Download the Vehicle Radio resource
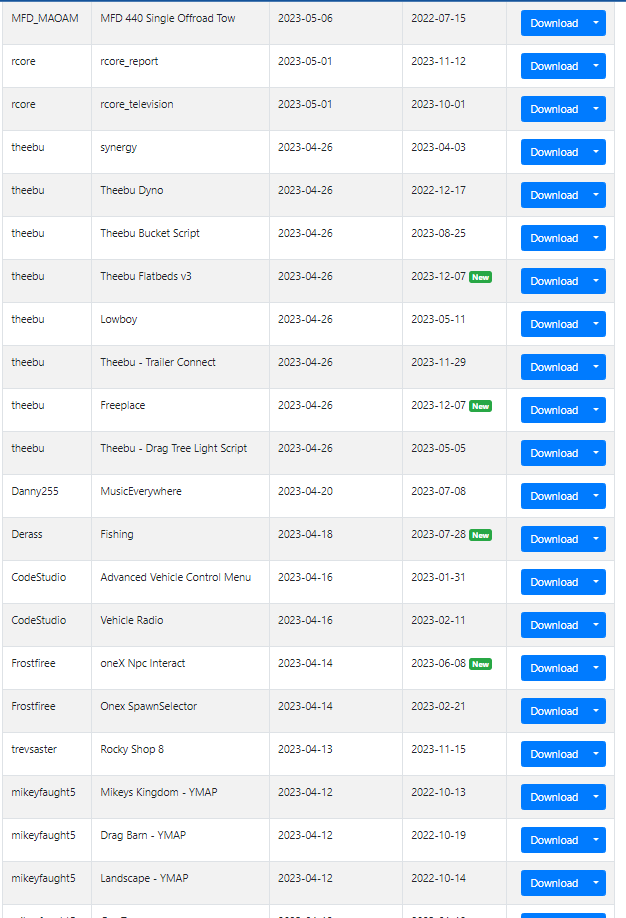 [x=554, y=625]
